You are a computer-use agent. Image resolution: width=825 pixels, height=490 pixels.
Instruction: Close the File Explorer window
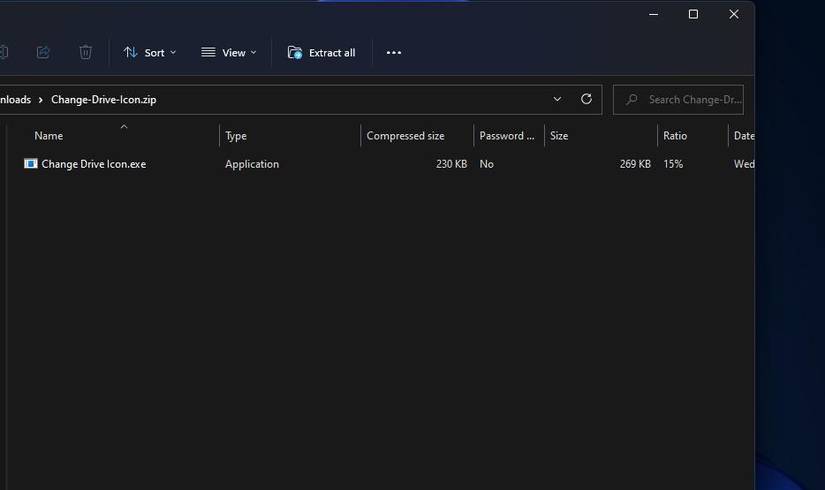734,14
